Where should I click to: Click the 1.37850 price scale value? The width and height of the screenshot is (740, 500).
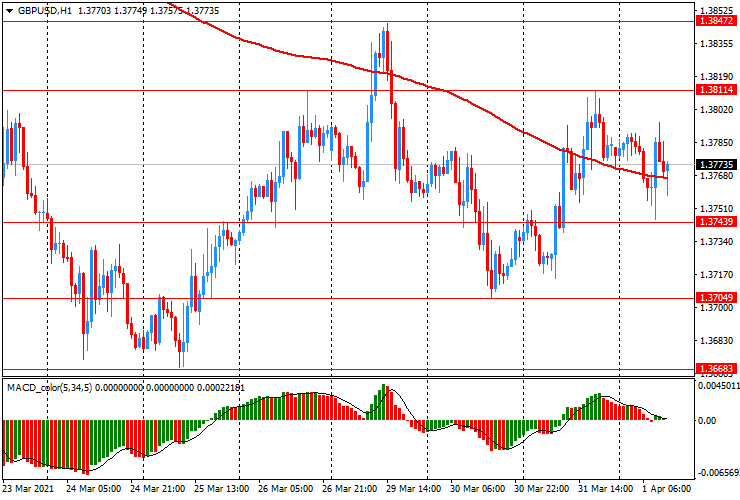717,143
